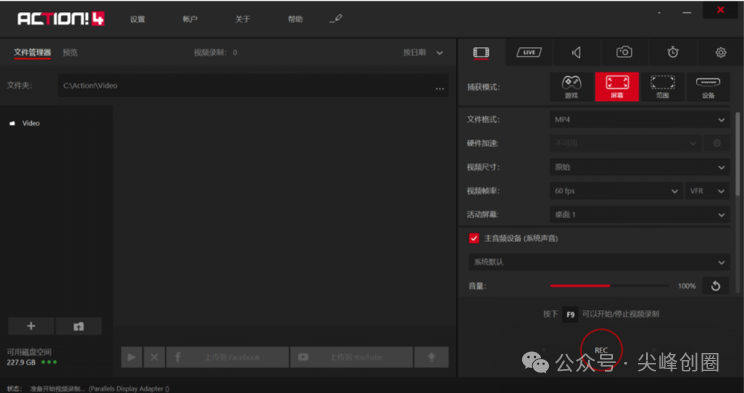Image resolution: width=744 pixels, height=393 pixels.
Task: Select the gamepad game capture mode
Action: click(x=571, y=87)
